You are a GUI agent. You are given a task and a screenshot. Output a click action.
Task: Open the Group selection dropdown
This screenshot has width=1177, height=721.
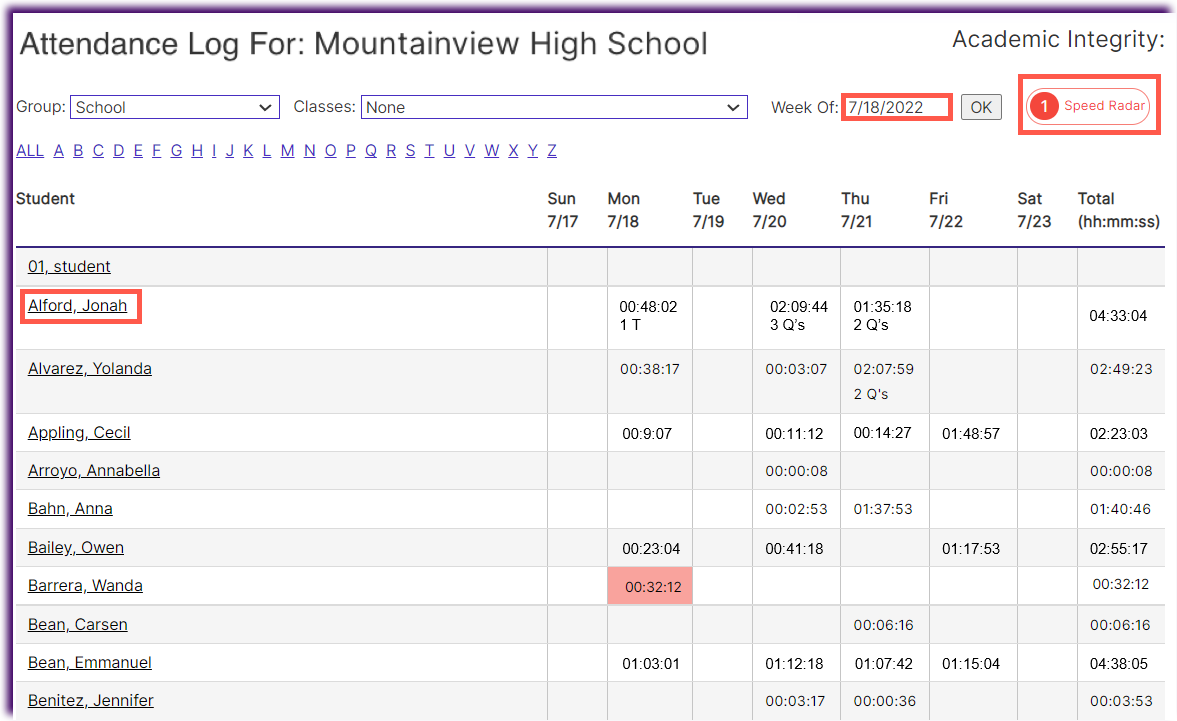click(x=174, y=107)
